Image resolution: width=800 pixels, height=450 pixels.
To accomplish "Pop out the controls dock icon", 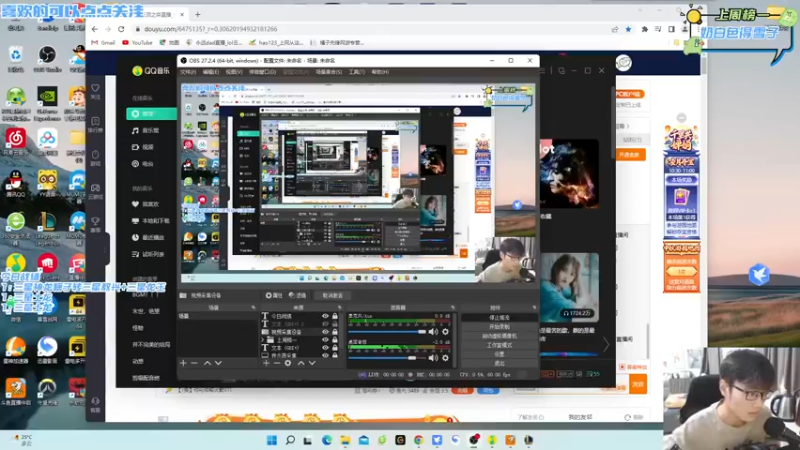I will coord(534,308).
